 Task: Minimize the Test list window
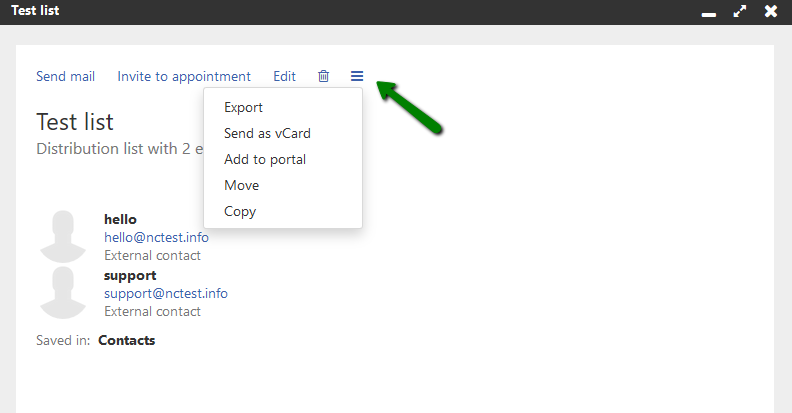709,12
